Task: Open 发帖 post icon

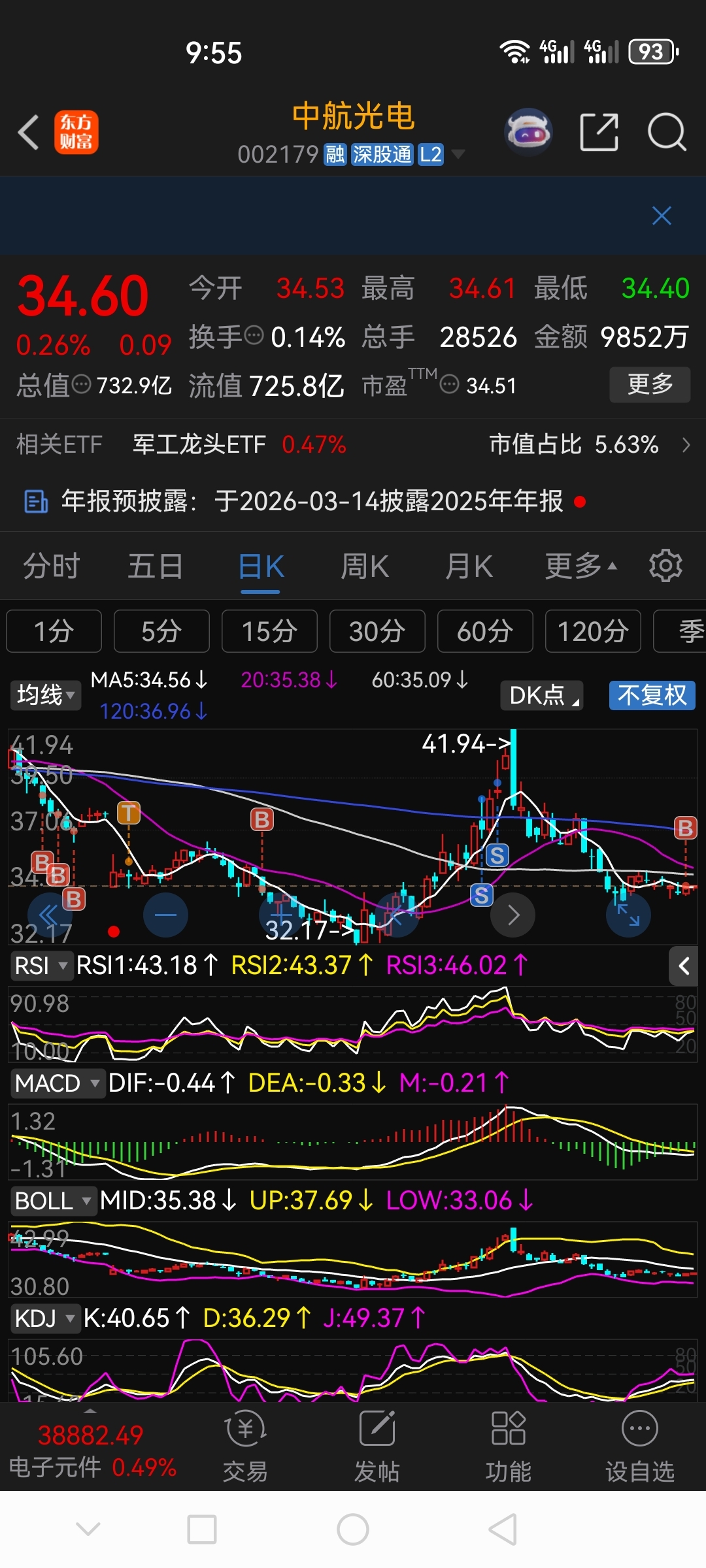Action: tap(377, 1447)
